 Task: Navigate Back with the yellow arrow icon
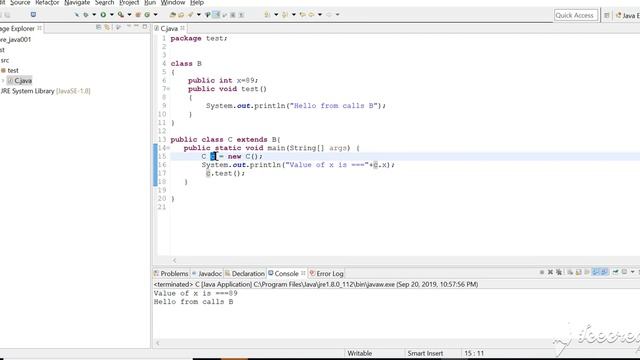(311, 15)
